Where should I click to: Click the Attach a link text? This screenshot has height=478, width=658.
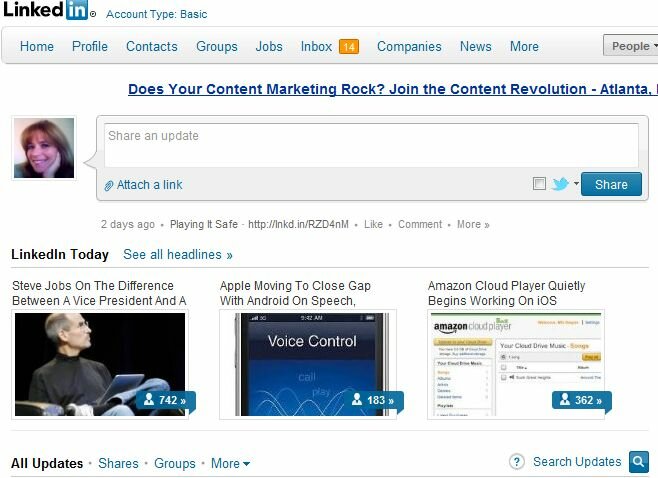tap(149, 185)
